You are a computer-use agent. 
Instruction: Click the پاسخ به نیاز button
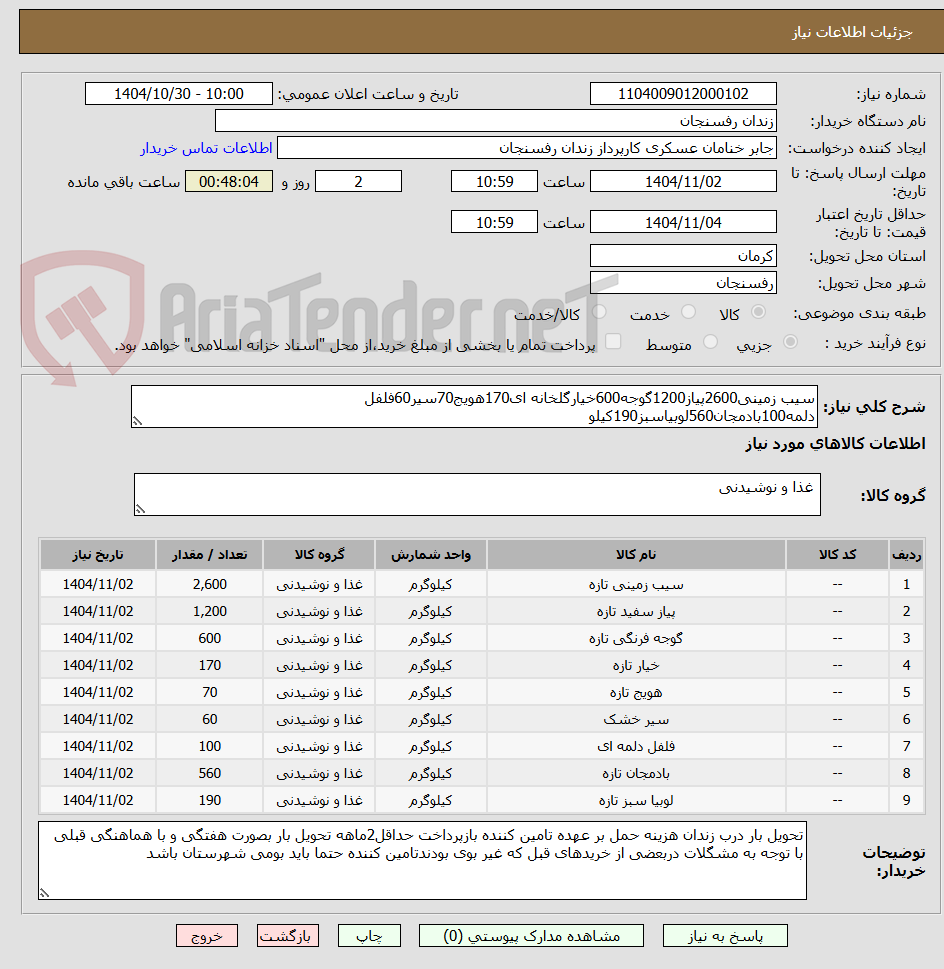[725, 936]
